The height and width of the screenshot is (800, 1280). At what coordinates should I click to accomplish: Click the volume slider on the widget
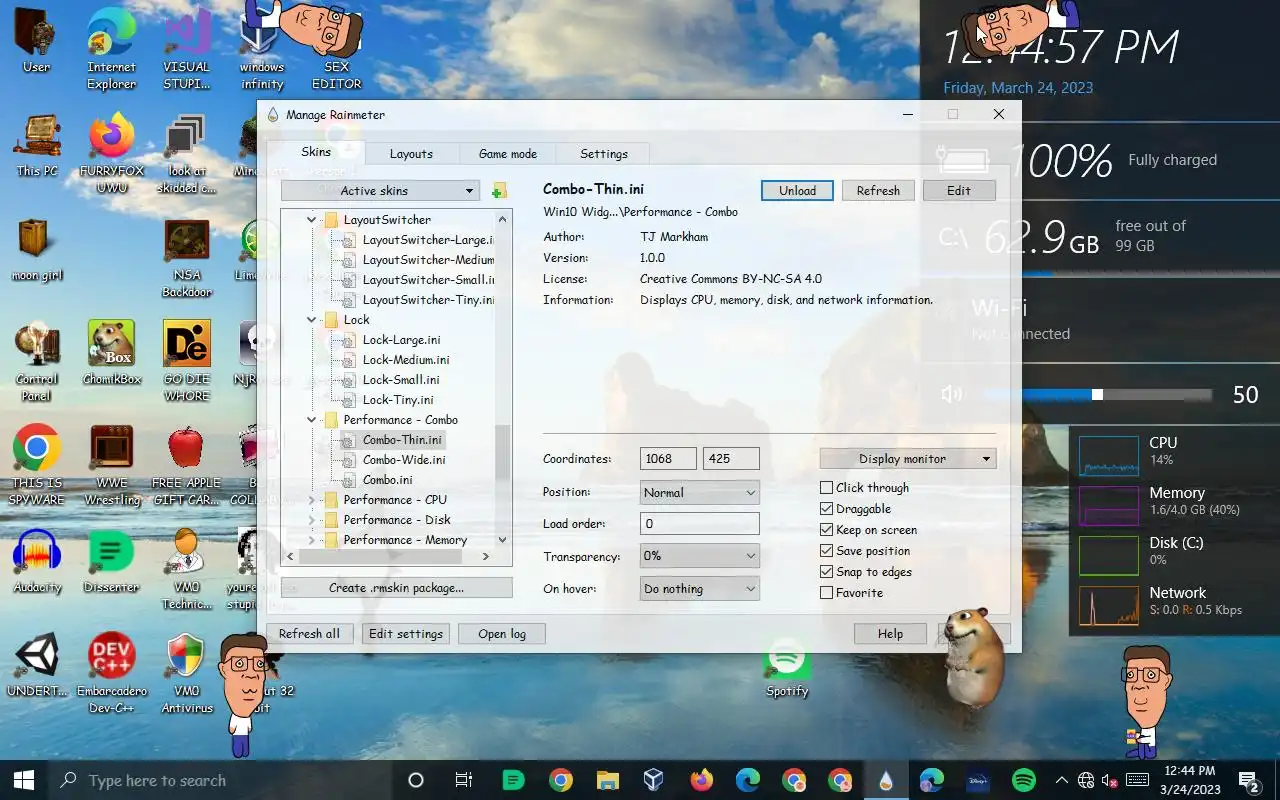coord(1097,395)
